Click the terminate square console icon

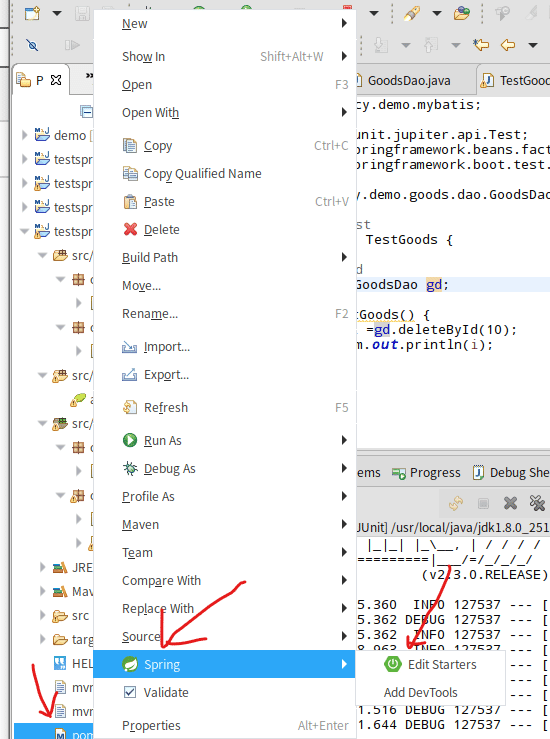(x=483, y=503)
